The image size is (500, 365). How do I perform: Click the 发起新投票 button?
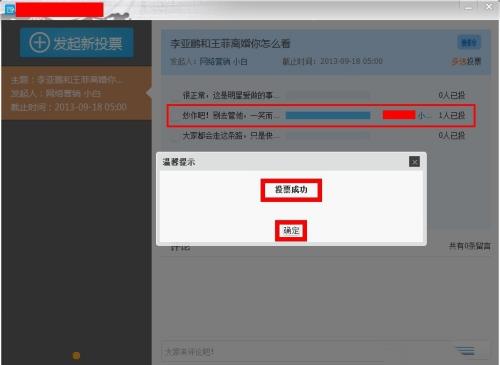[77, 43]
